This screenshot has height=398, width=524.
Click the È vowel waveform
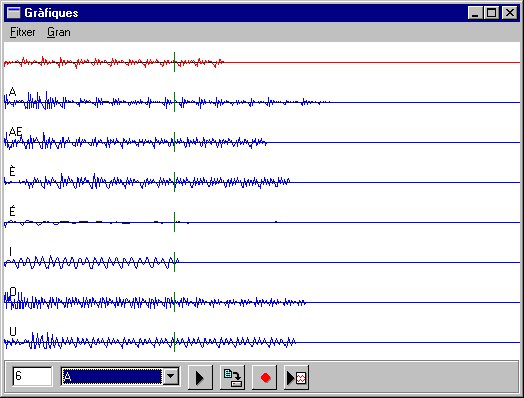147,182
